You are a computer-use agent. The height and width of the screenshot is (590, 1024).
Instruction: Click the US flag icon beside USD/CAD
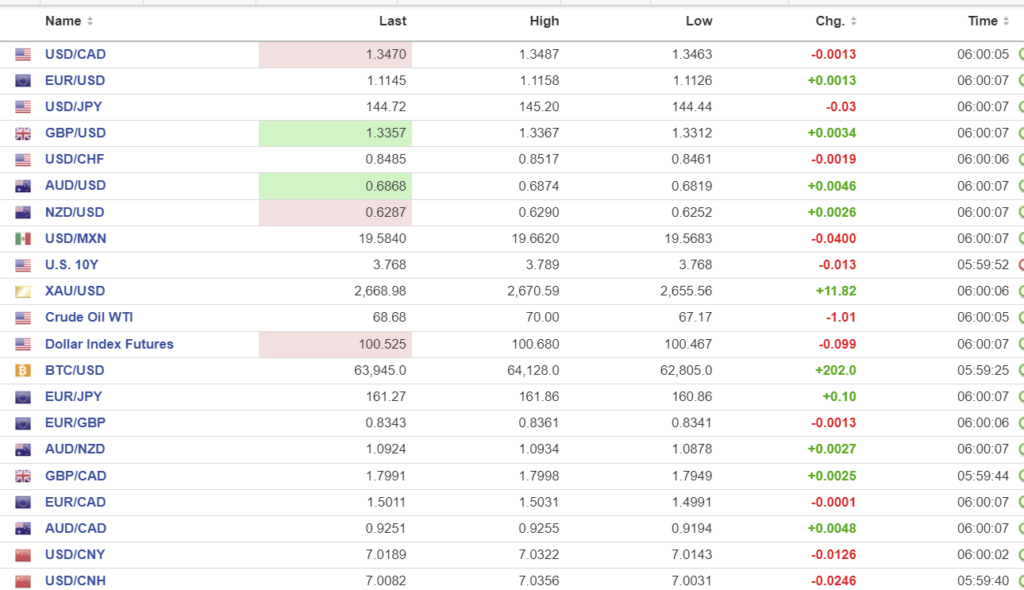tap(22, 55)
